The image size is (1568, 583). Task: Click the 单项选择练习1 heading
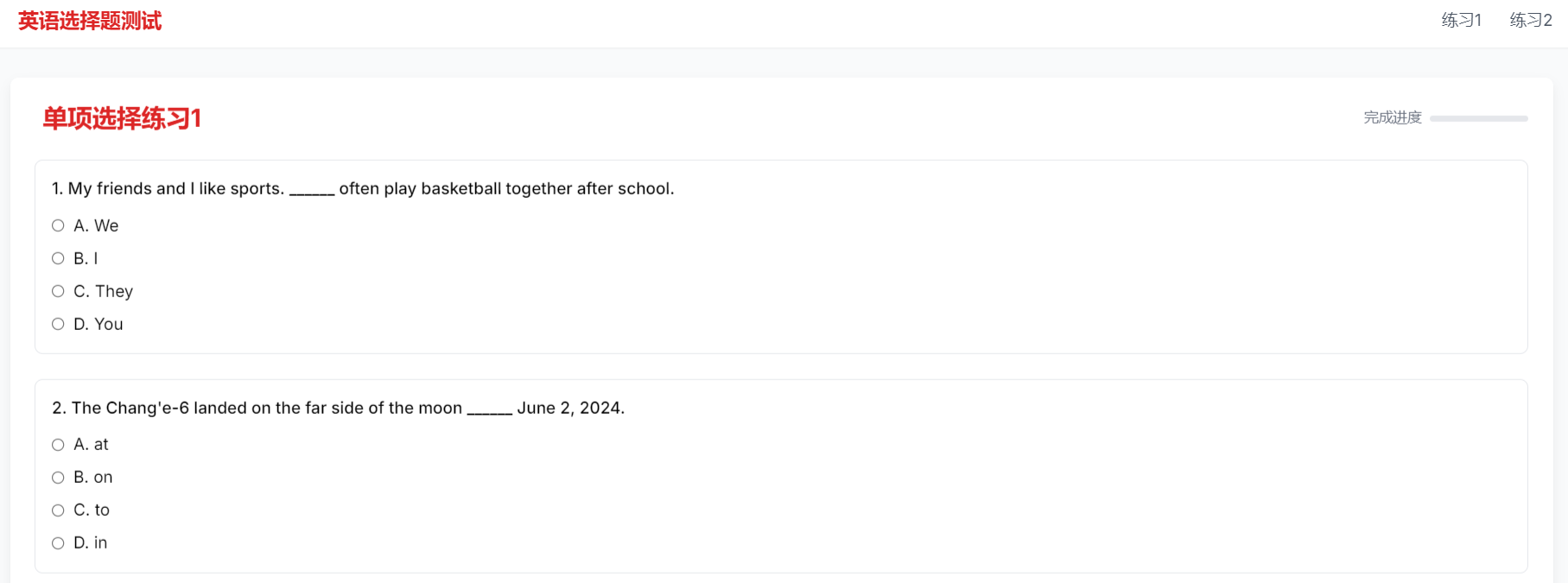[122, 118]
